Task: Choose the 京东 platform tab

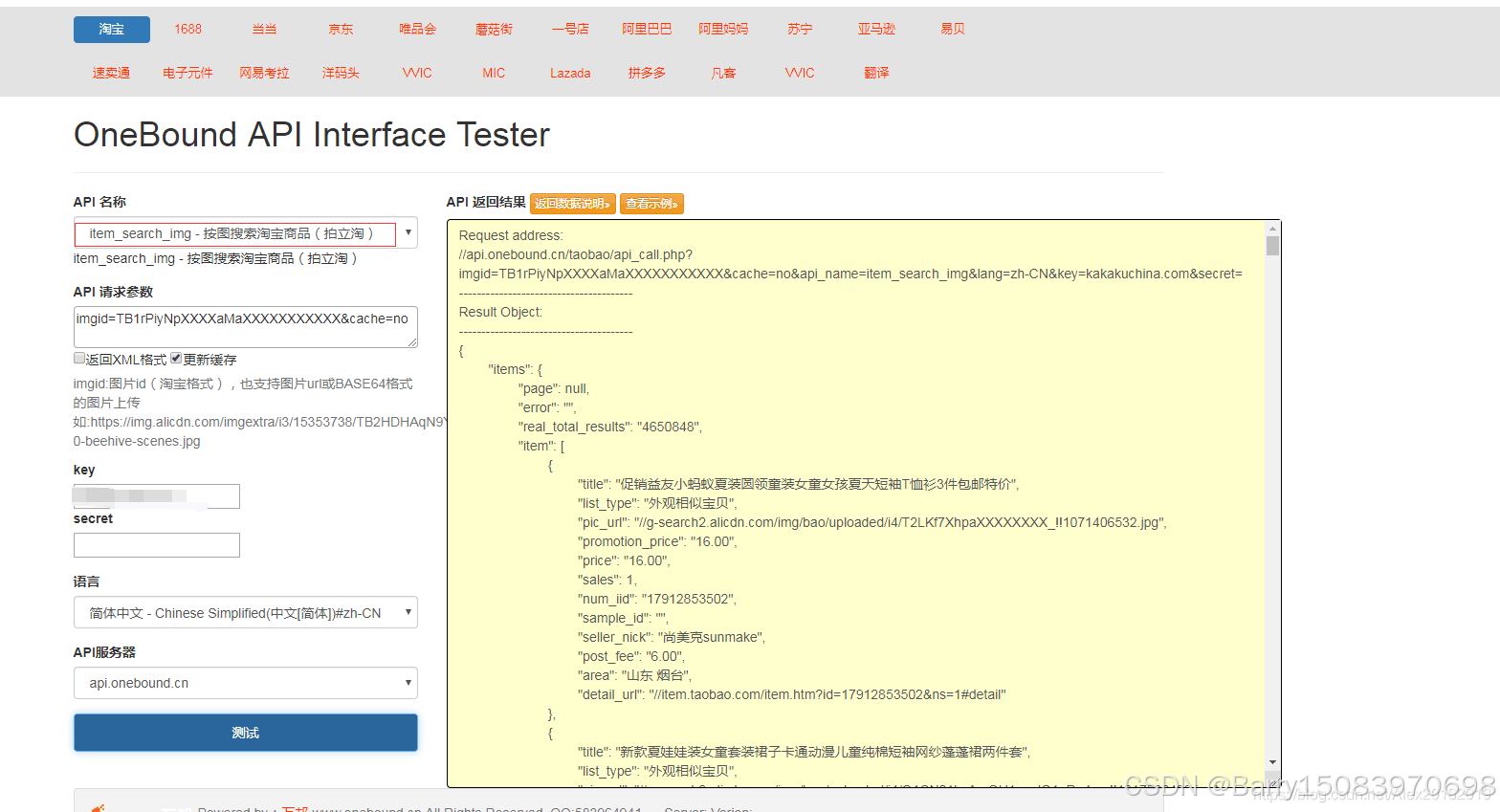Action: click(342, 30)
